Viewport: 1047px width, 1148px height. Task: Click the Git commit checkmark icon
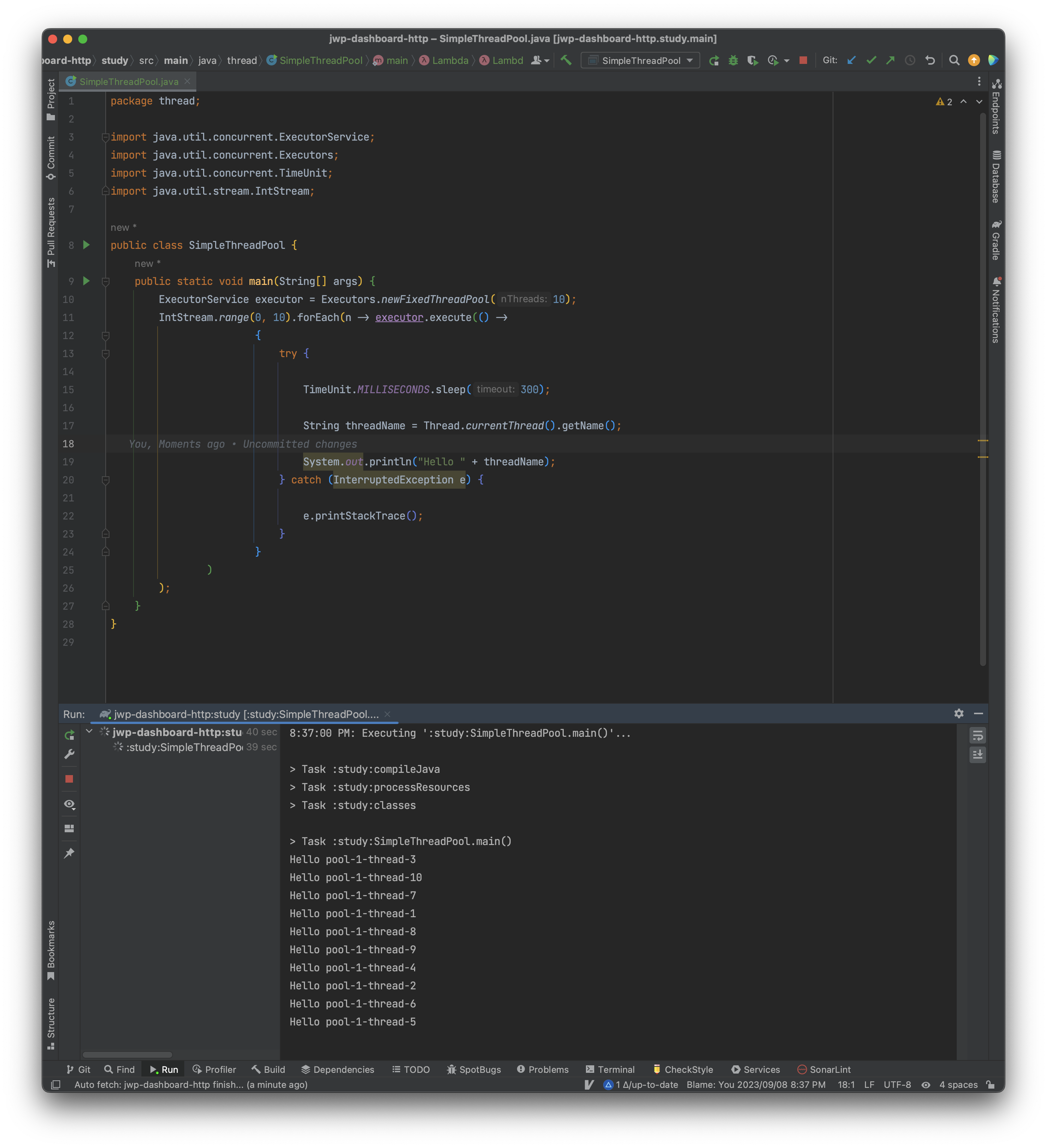pos(871,61)
